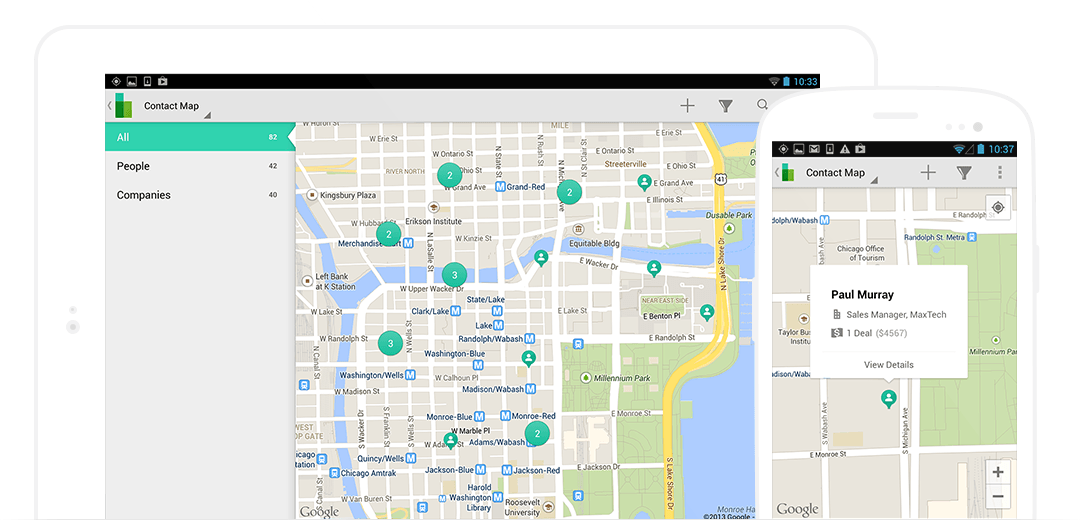The height and width of the screenshot is (520, 1080).
Task: Click the Paul Murray name heading
Action: 862,295
